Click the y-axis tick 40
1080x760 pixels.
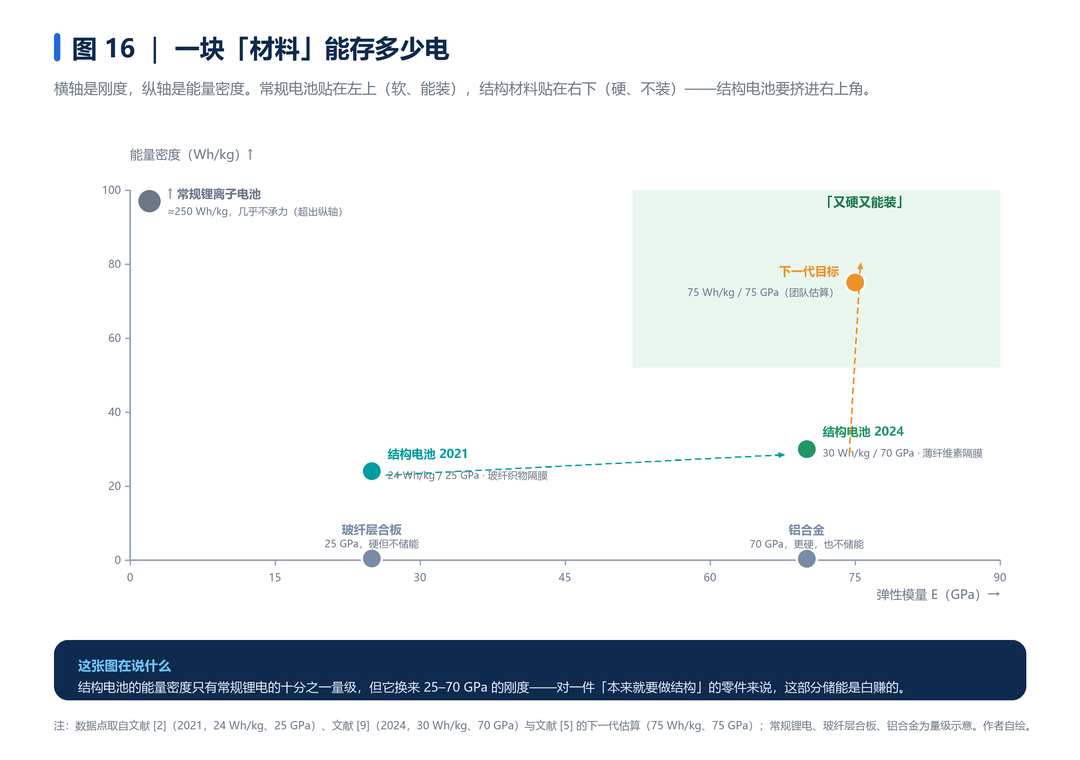click(114, 412)
